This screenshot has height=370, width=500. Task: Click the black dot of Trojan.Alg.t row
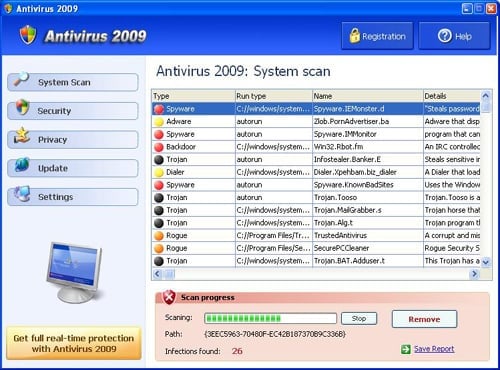159,223
